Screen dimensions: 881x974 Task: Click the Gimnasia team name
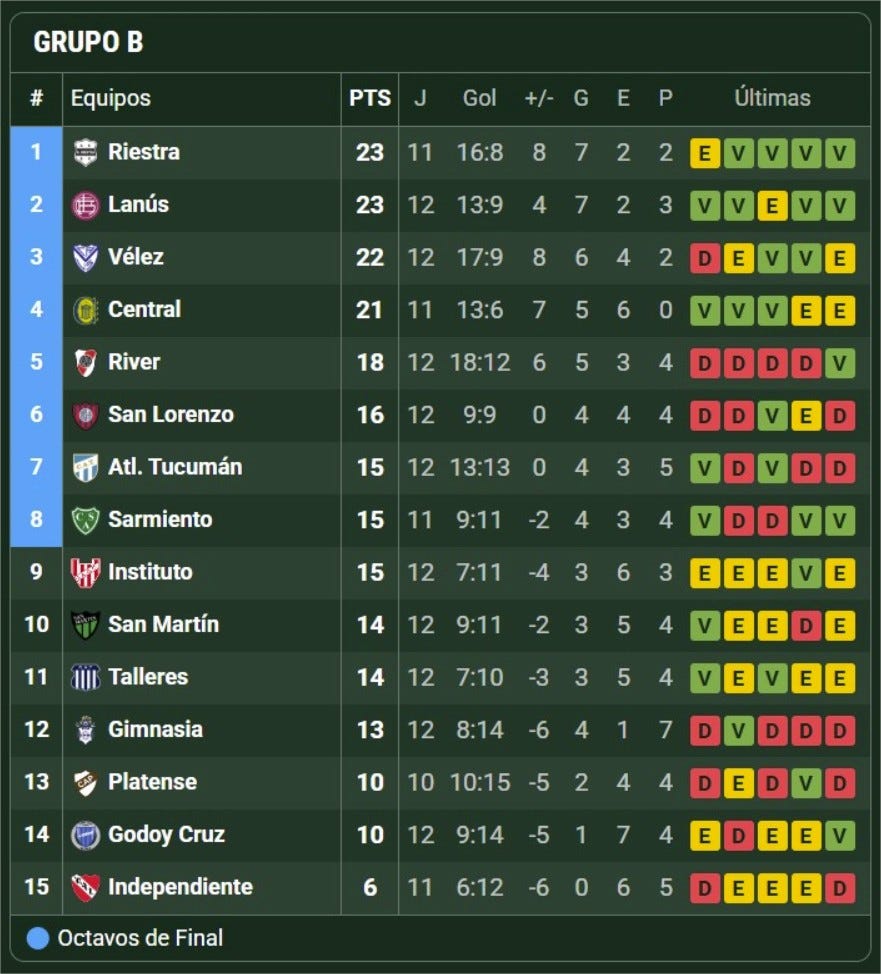pyautogui.click(x=155, y=729)
